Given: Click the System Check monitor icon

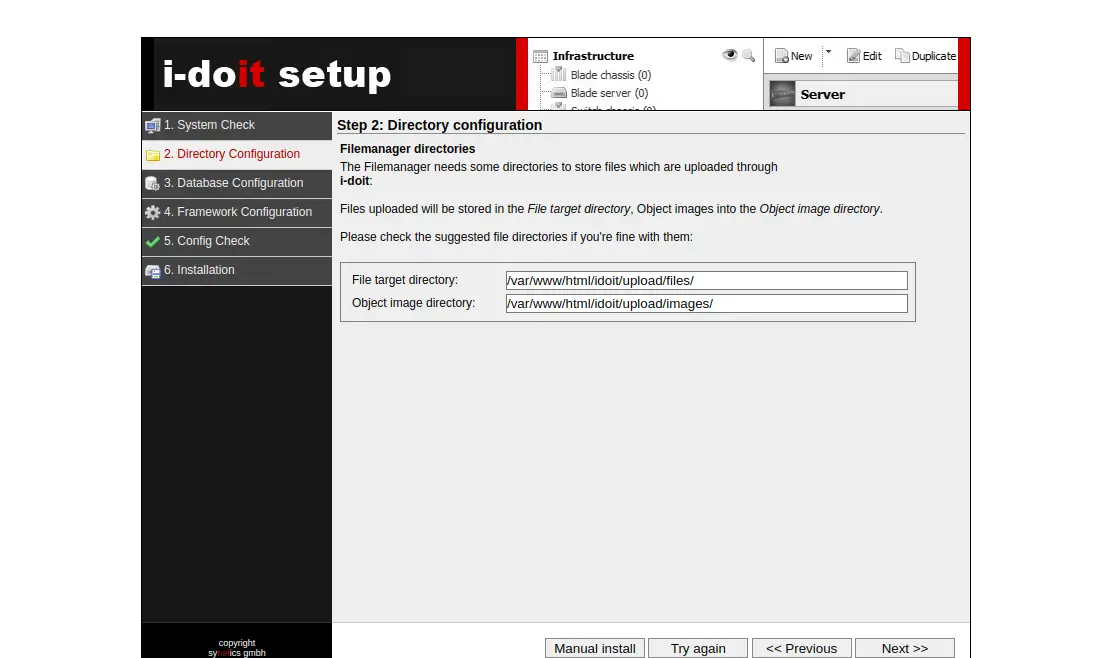Looking at the screenshot, I should click(x=152, y=126).
